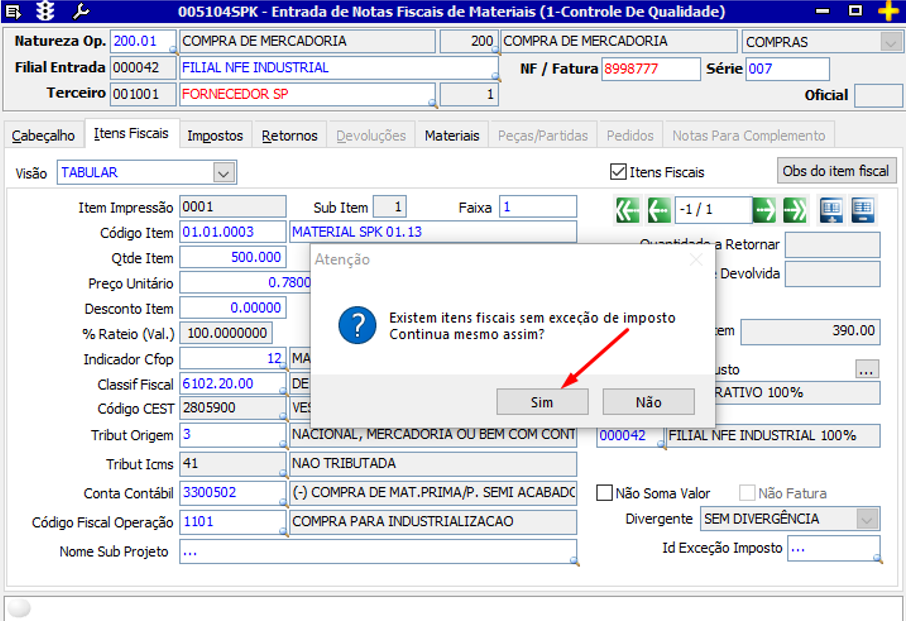
Task: Click the remove record icon with minus
Action: point(862,210)
